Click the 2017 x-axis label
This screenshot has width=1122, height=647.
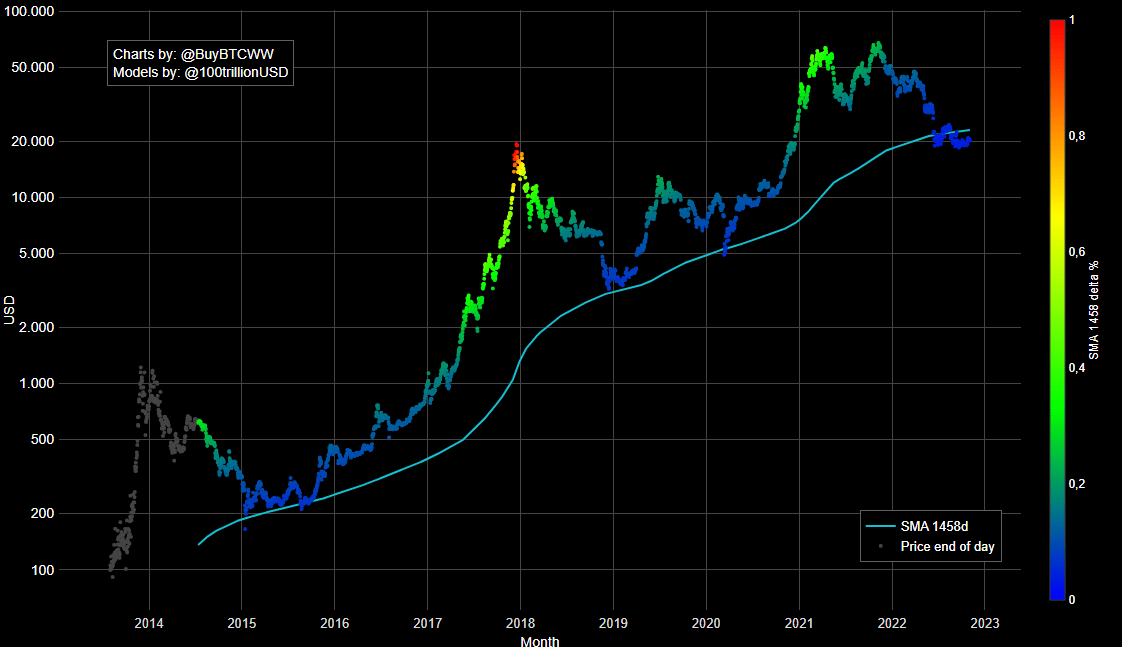(x=427, y=623)
